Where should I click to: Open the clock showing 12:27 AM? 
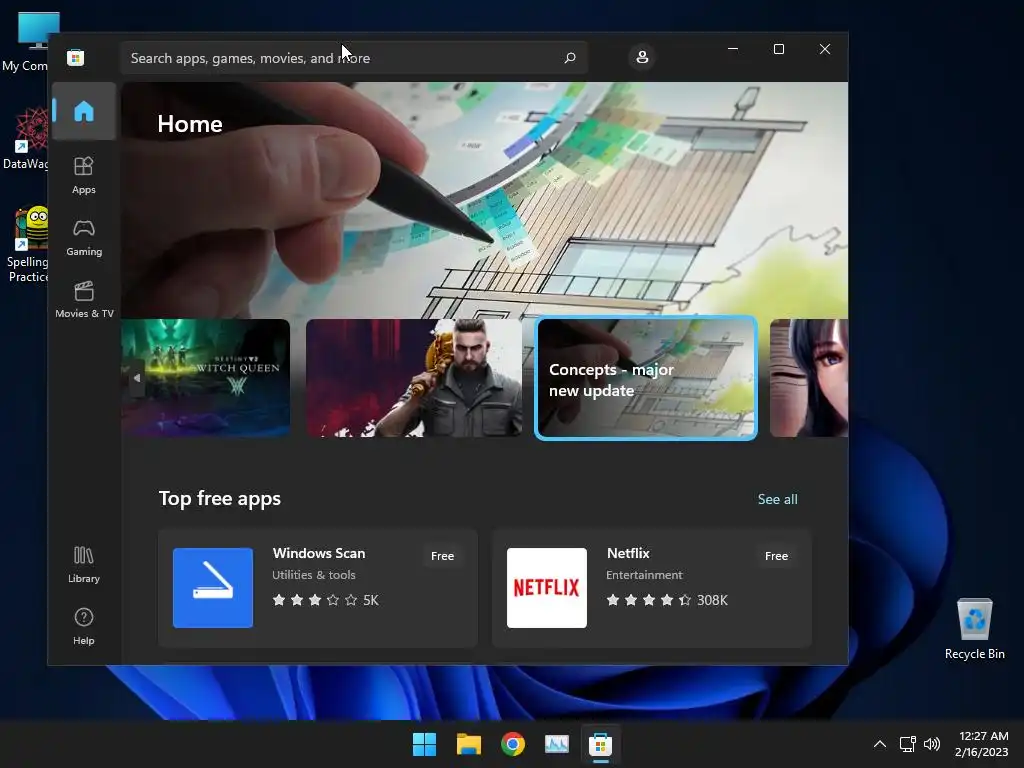point(982,744)
